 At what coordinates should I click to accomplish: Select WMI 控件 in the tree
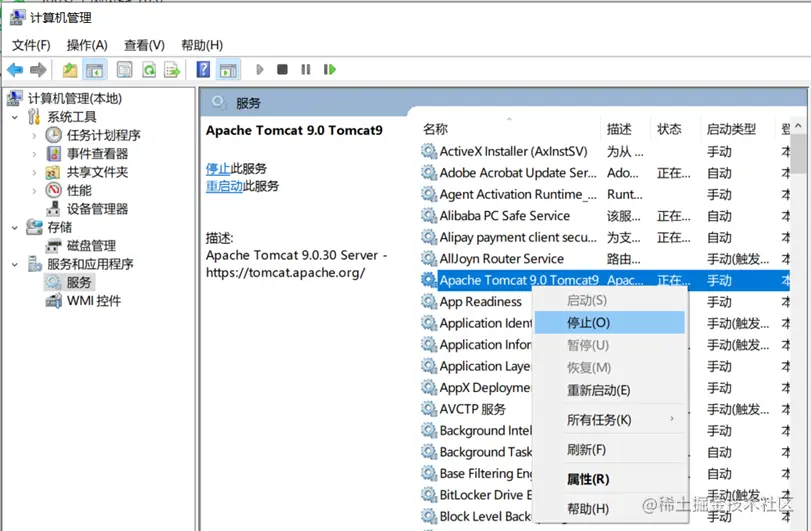tap(94, 301)
